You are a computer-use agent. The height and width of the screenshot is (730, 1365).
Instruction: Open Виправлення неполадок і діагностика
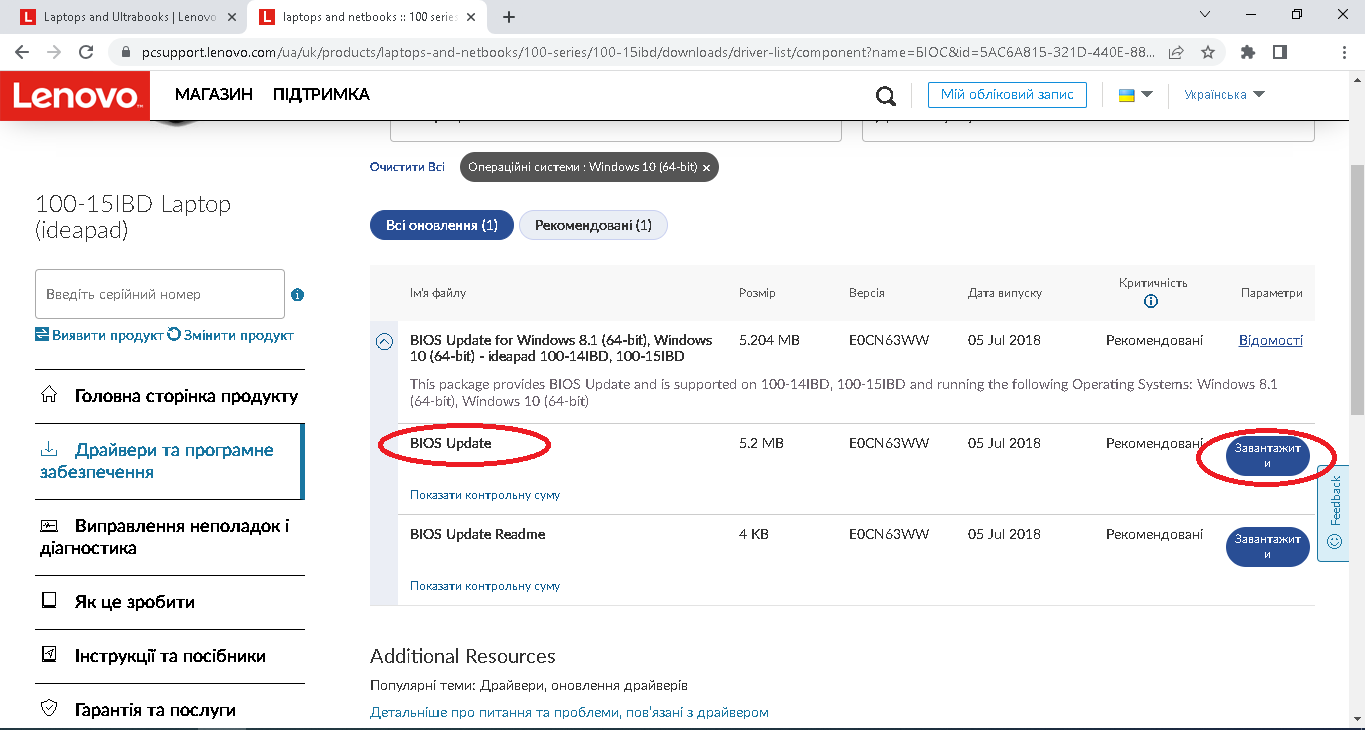[169, 537]
